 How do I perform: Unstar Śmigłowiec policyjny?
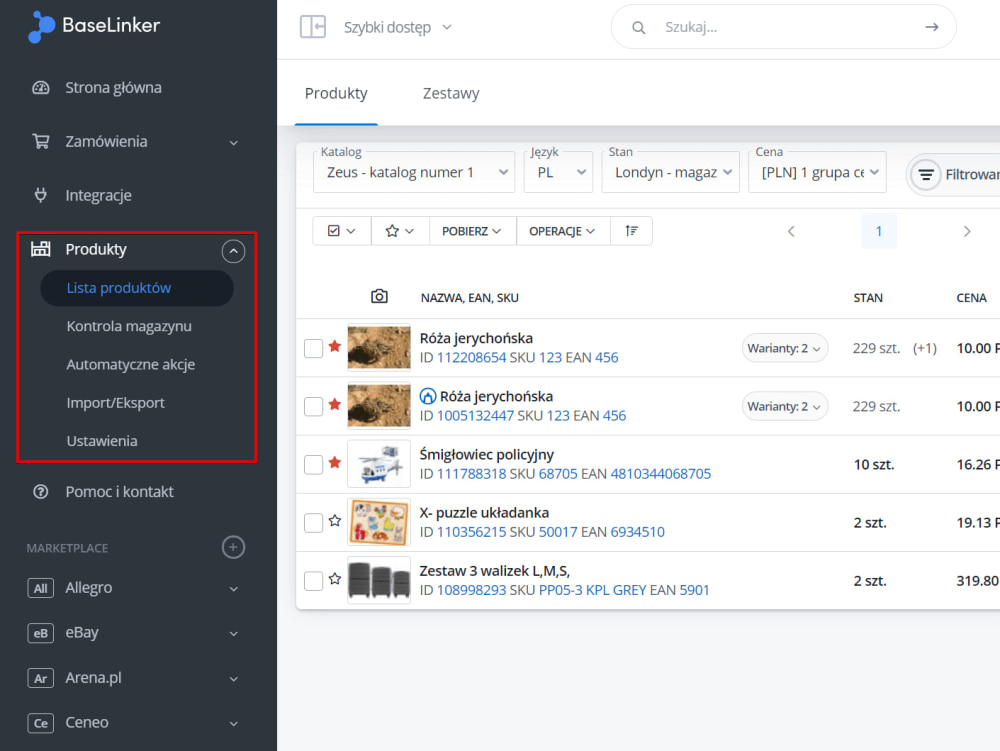pos(335,462)
